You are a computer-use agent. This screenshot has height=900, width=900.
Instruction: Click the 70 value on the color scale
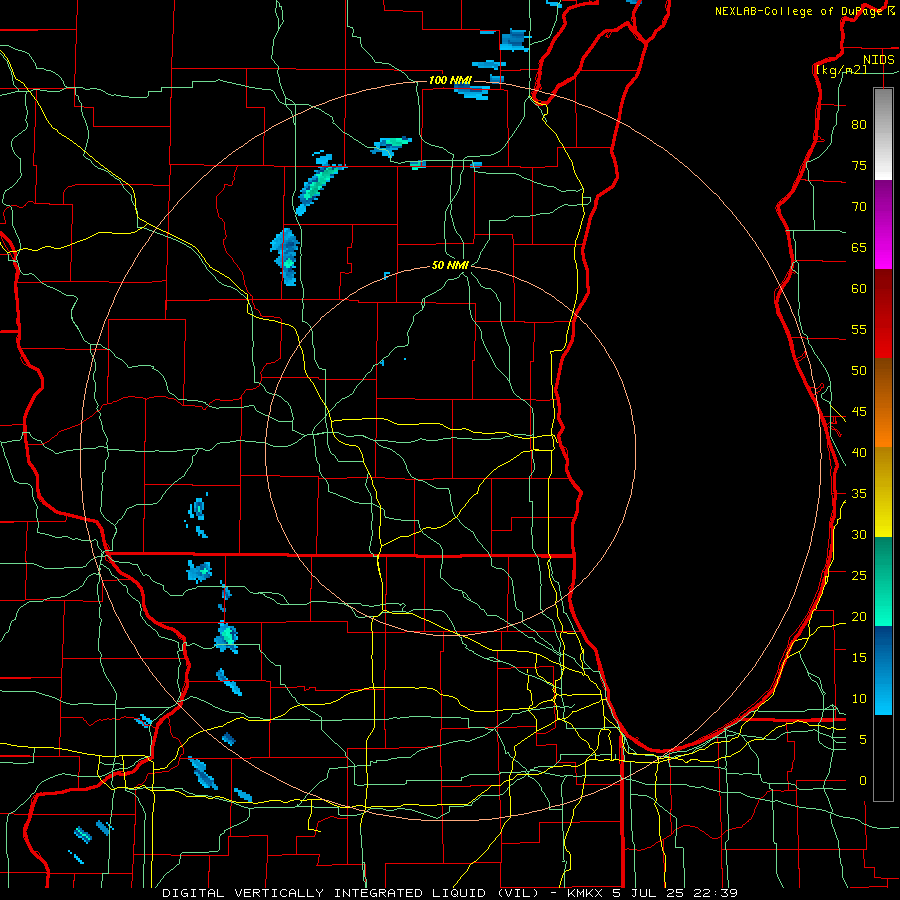point(859,207)
